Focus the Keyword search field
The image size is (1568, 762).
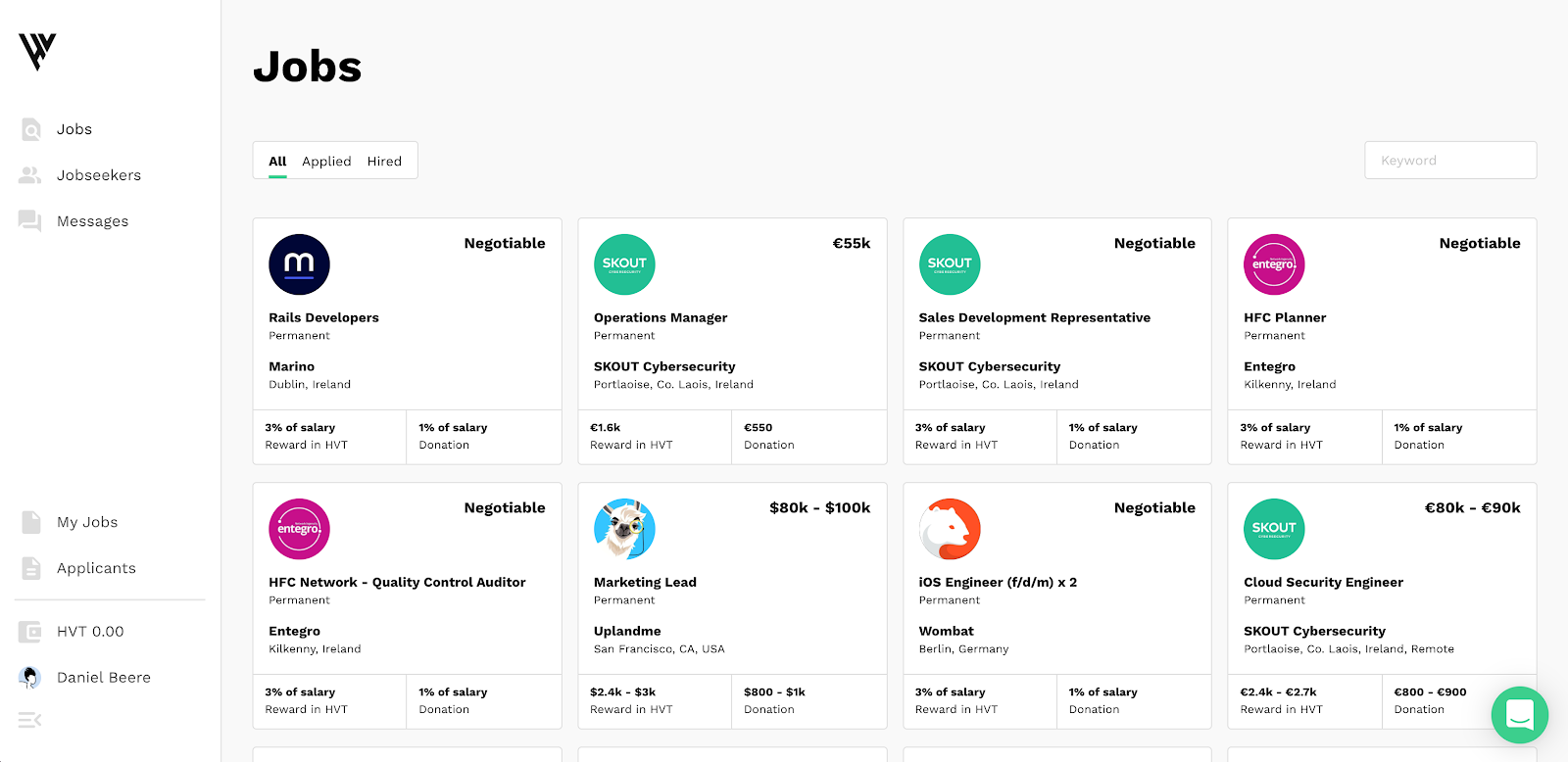click(x=1450, y=161)
